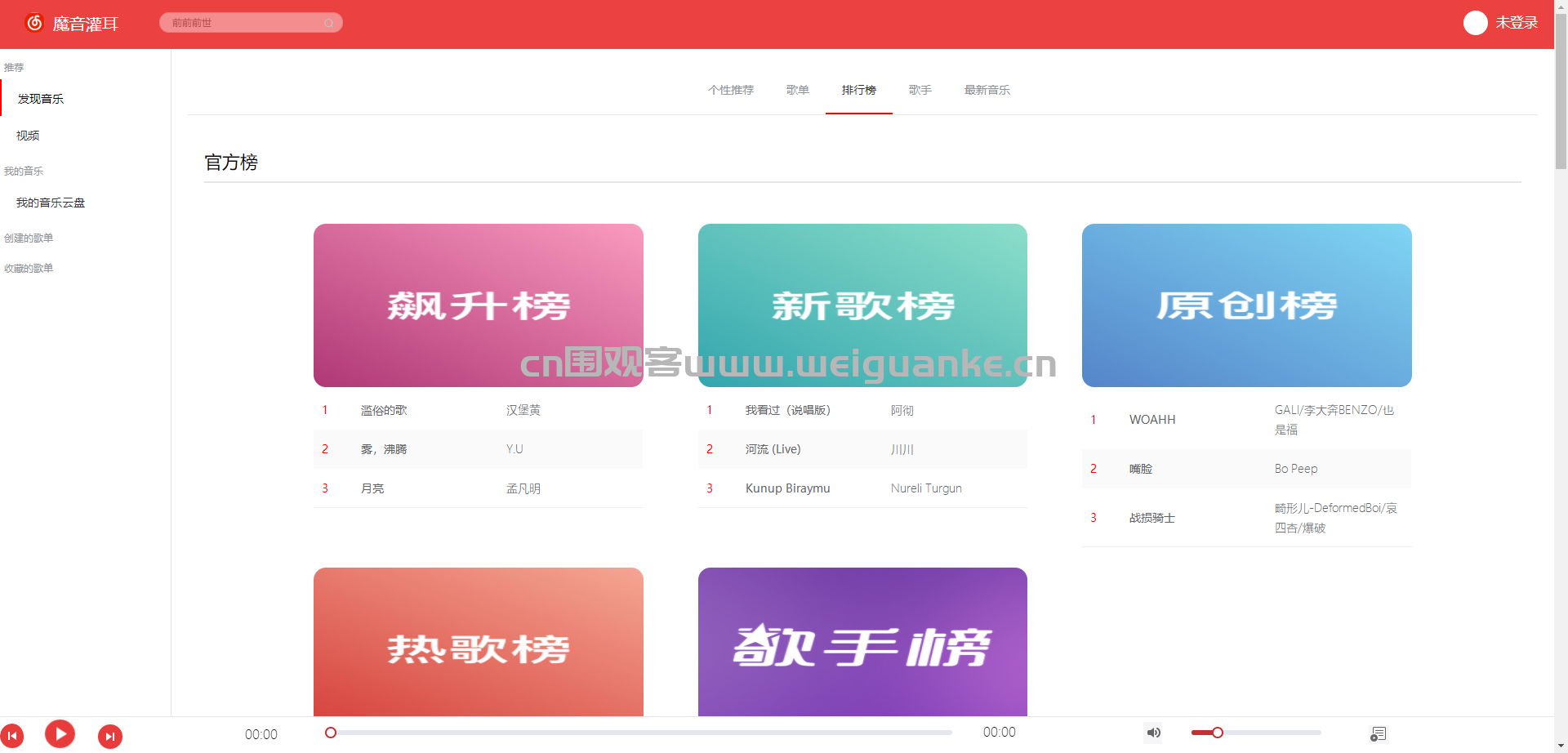
Task: Click artist name 阿彻
Action: (x=902, y=410)
